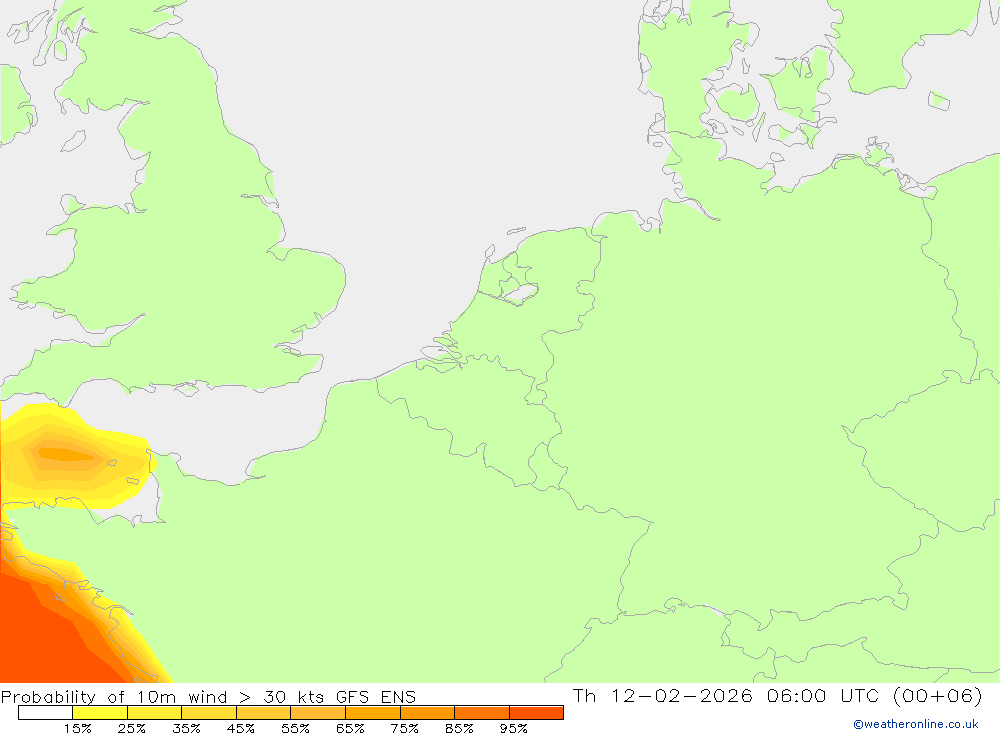Click the "95%" legend label

click(x=513, y=728)
